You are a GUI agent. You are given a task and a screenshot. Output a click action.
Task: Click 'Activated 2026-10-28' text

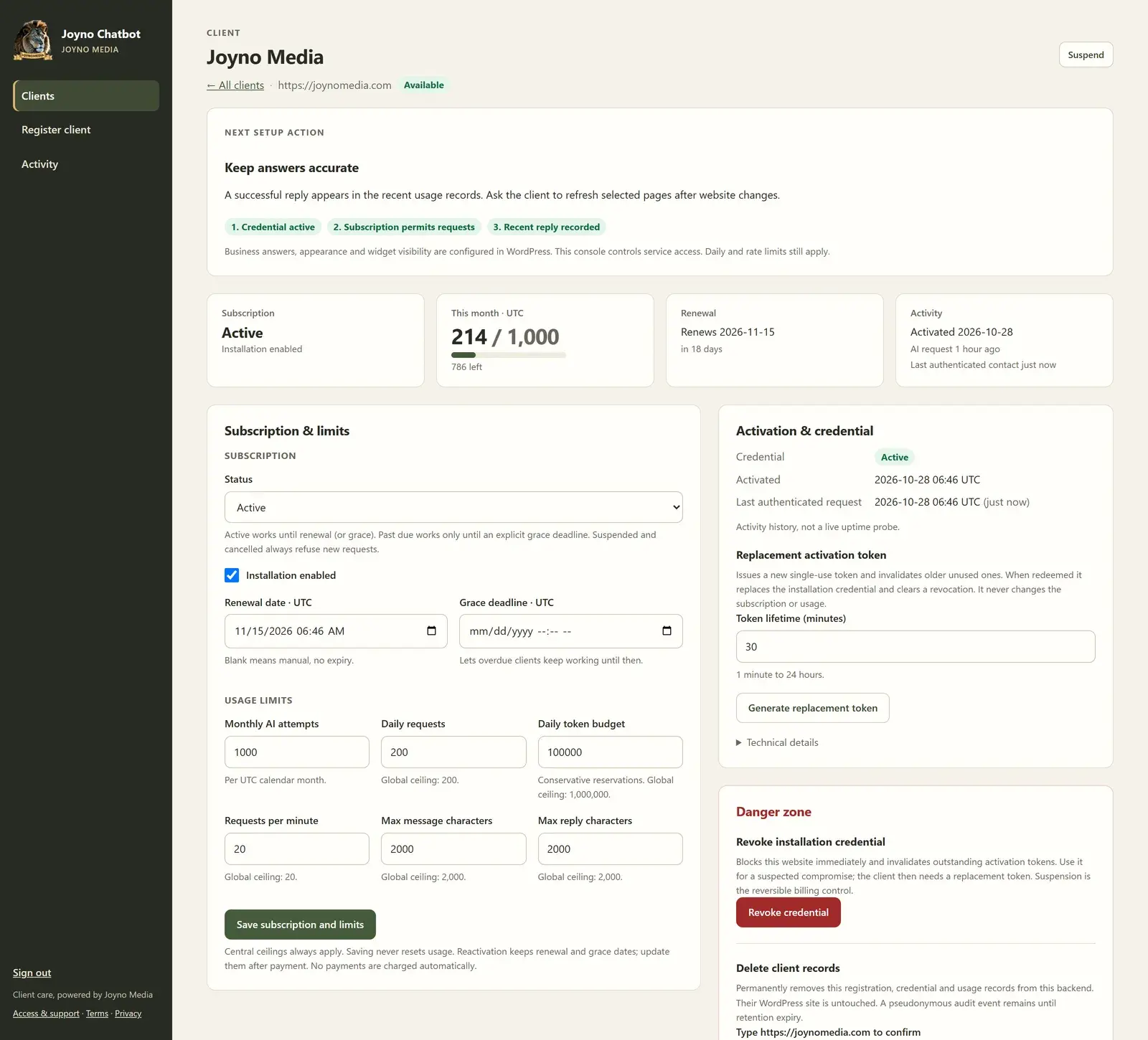(961, 332)
